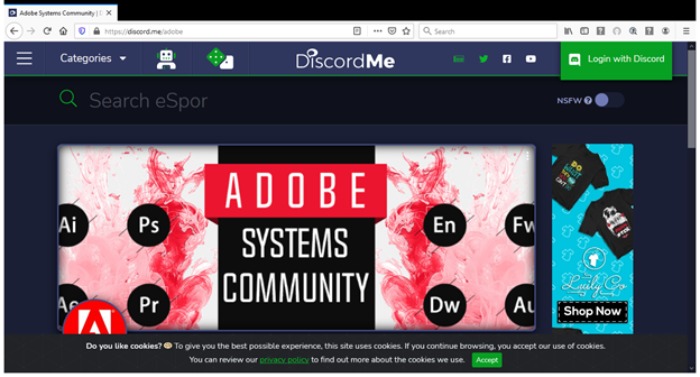Image resolution: width=700 pixels, height=377 pixels.
Task: Open the Firefox account avatar icon
Action: (x=666, y=31)
